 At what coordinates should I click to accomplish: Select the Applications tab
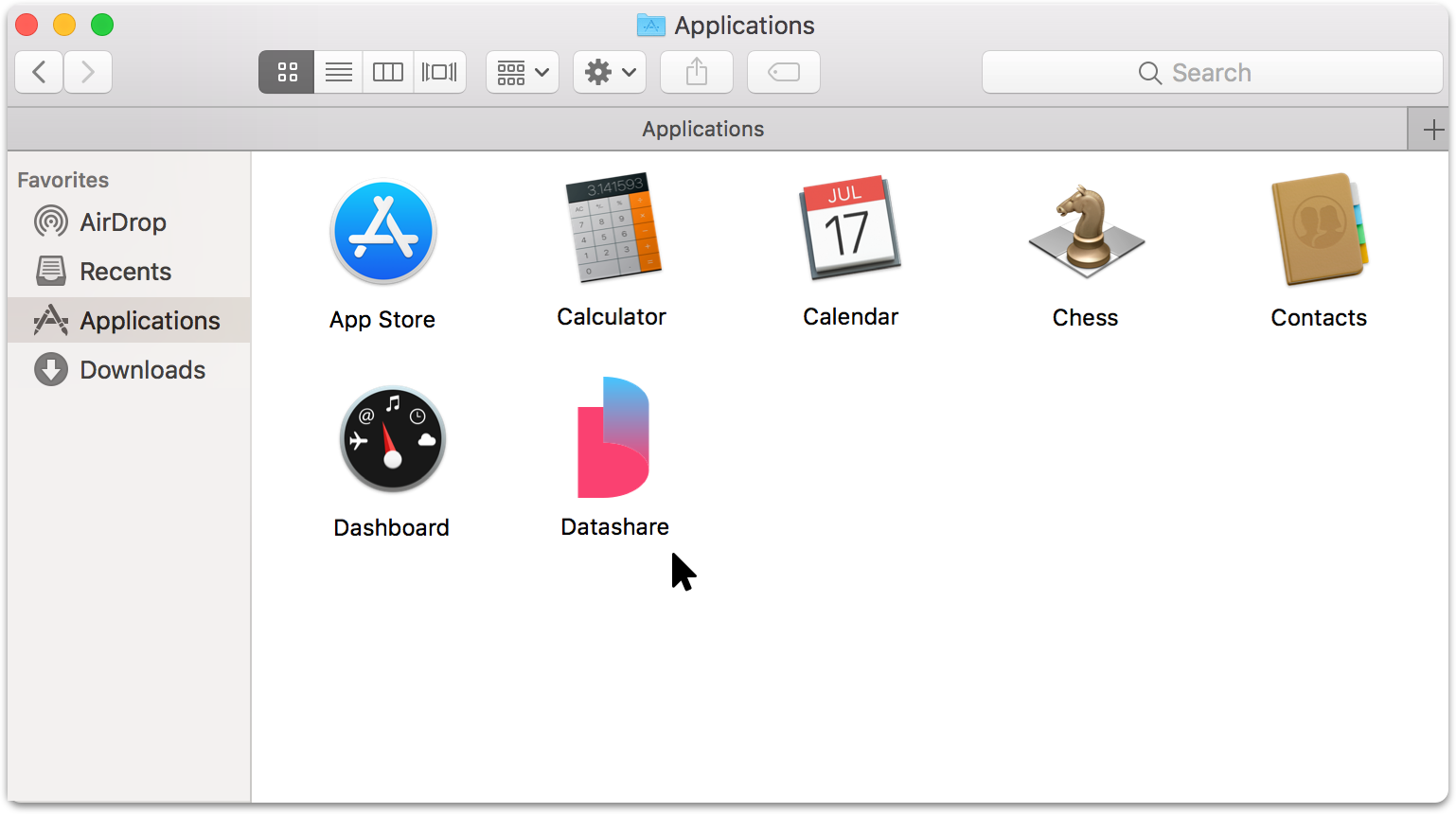pyautogui.click(x=702, y=129)
